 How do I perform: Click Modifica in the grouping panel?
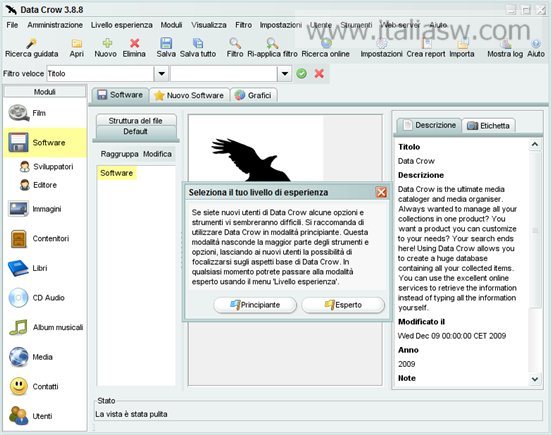(x=157, y=154)
